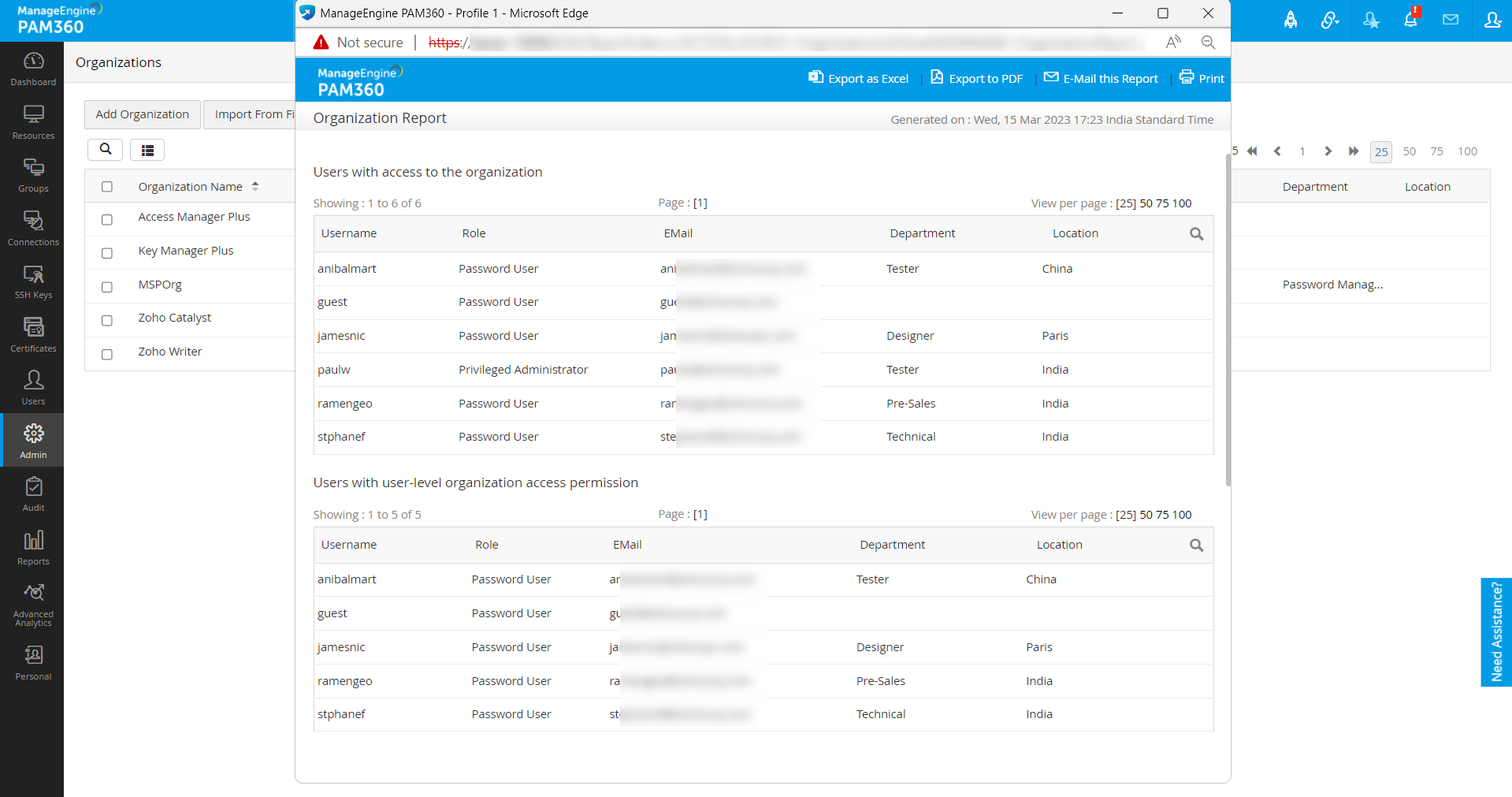The image size is (1512, 797).
Task: Go to first page of organizations list
Action: pyautogui.click(x=1252, y=151)
